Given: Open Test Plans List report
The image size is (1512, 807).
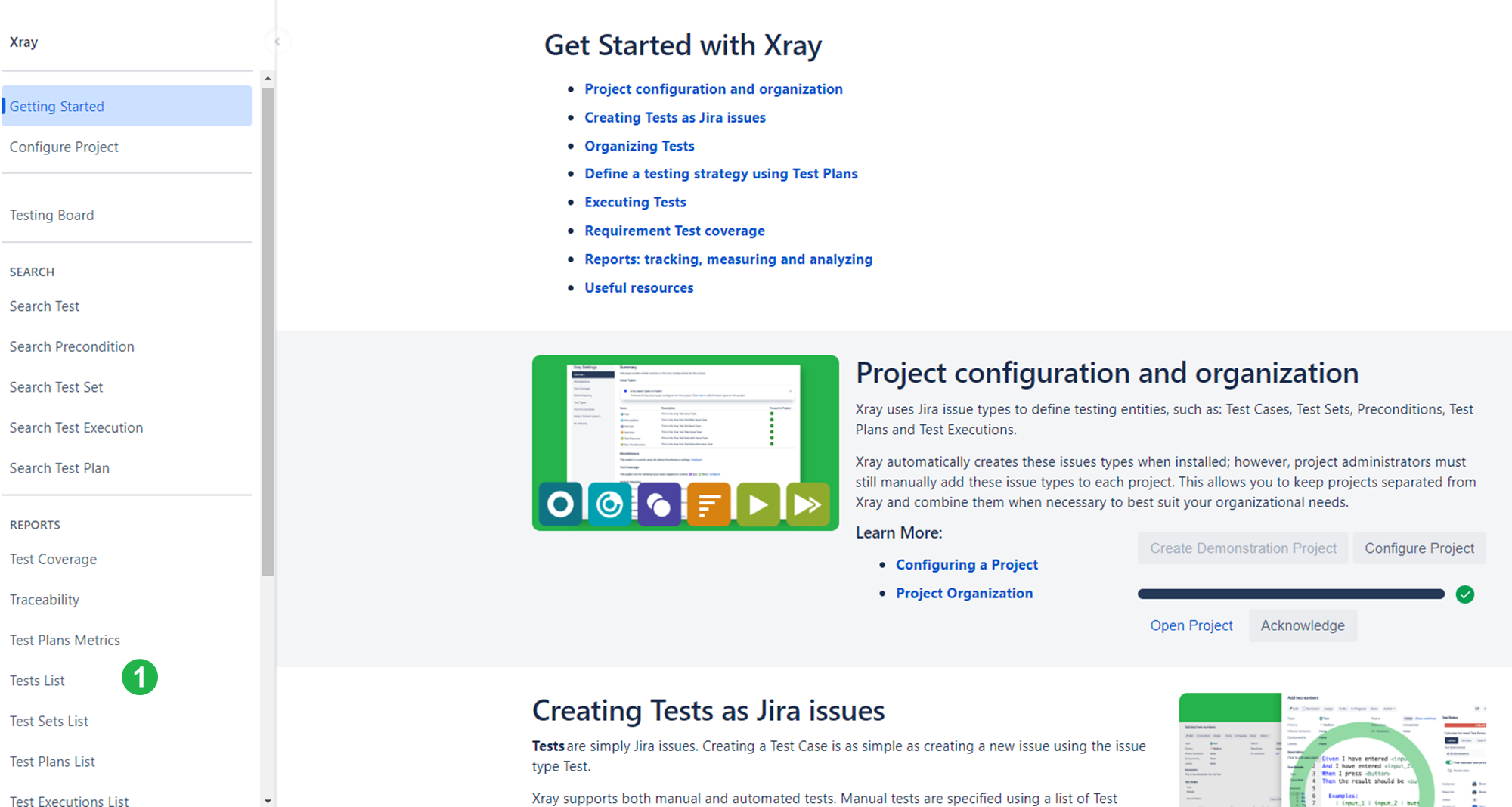Looking at the screenshot, I should pos(127,762).
